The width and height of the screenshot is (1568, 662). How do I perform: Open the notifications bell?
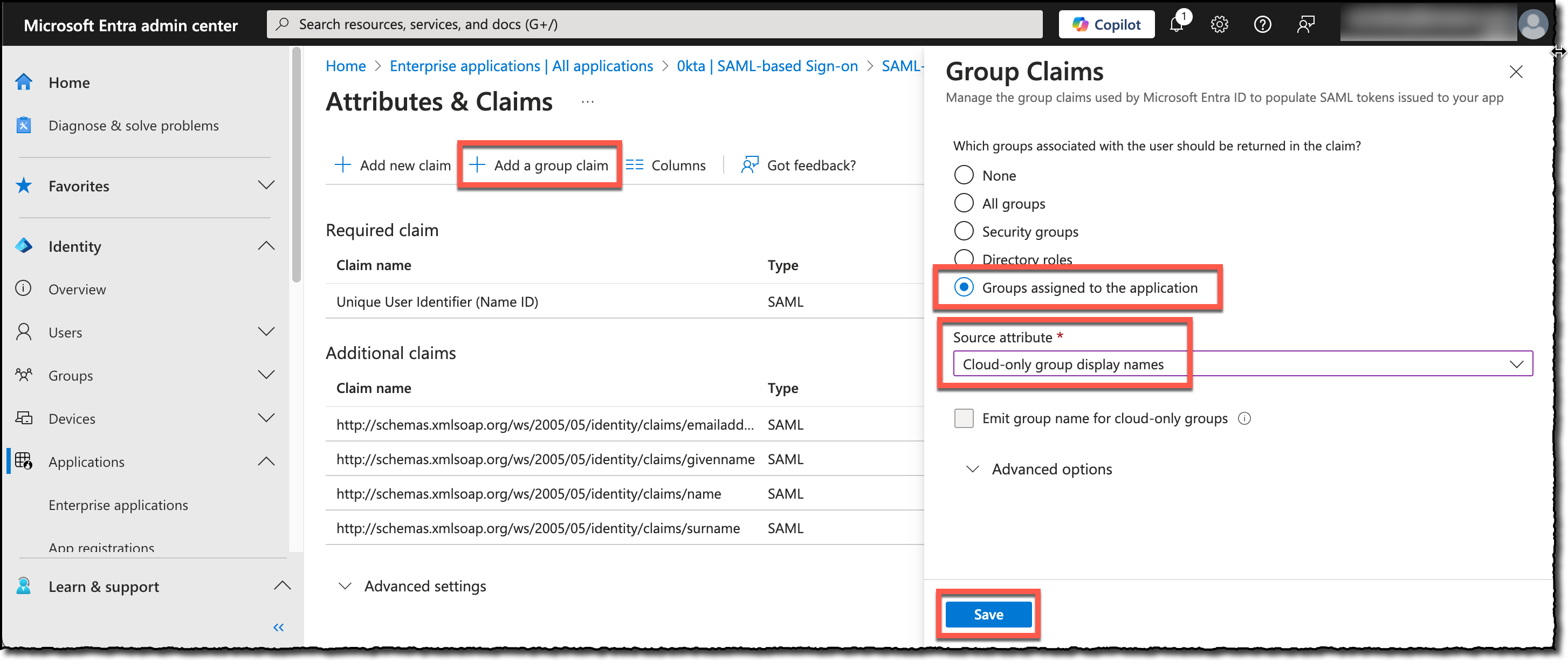[1177, 24]
